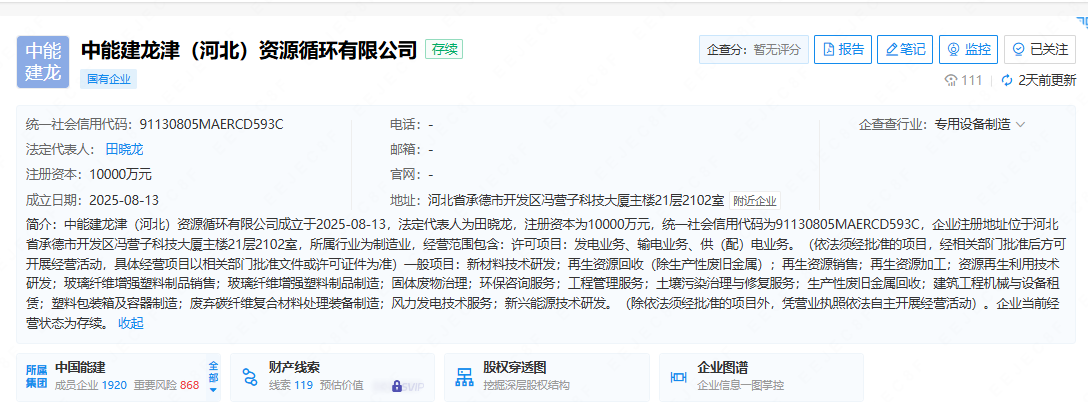Click the 所属集团 label icon

point(37,376)
